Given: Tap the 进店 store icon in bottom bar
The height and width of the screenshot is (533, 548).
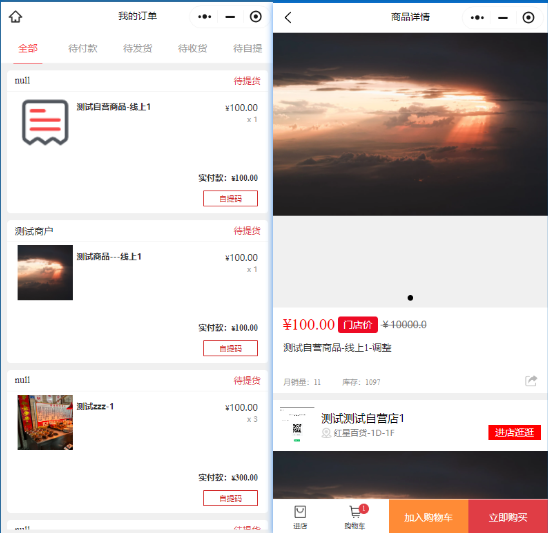Looking at the screenshot, I should [x=300, y=517].
